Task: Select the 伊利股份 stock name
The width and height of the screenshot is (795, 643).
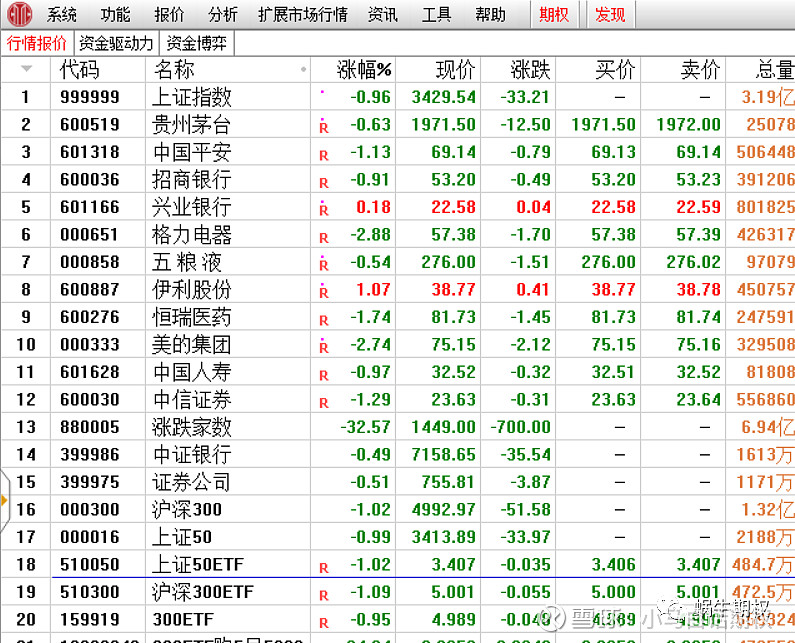Action: tap(192, 290)
